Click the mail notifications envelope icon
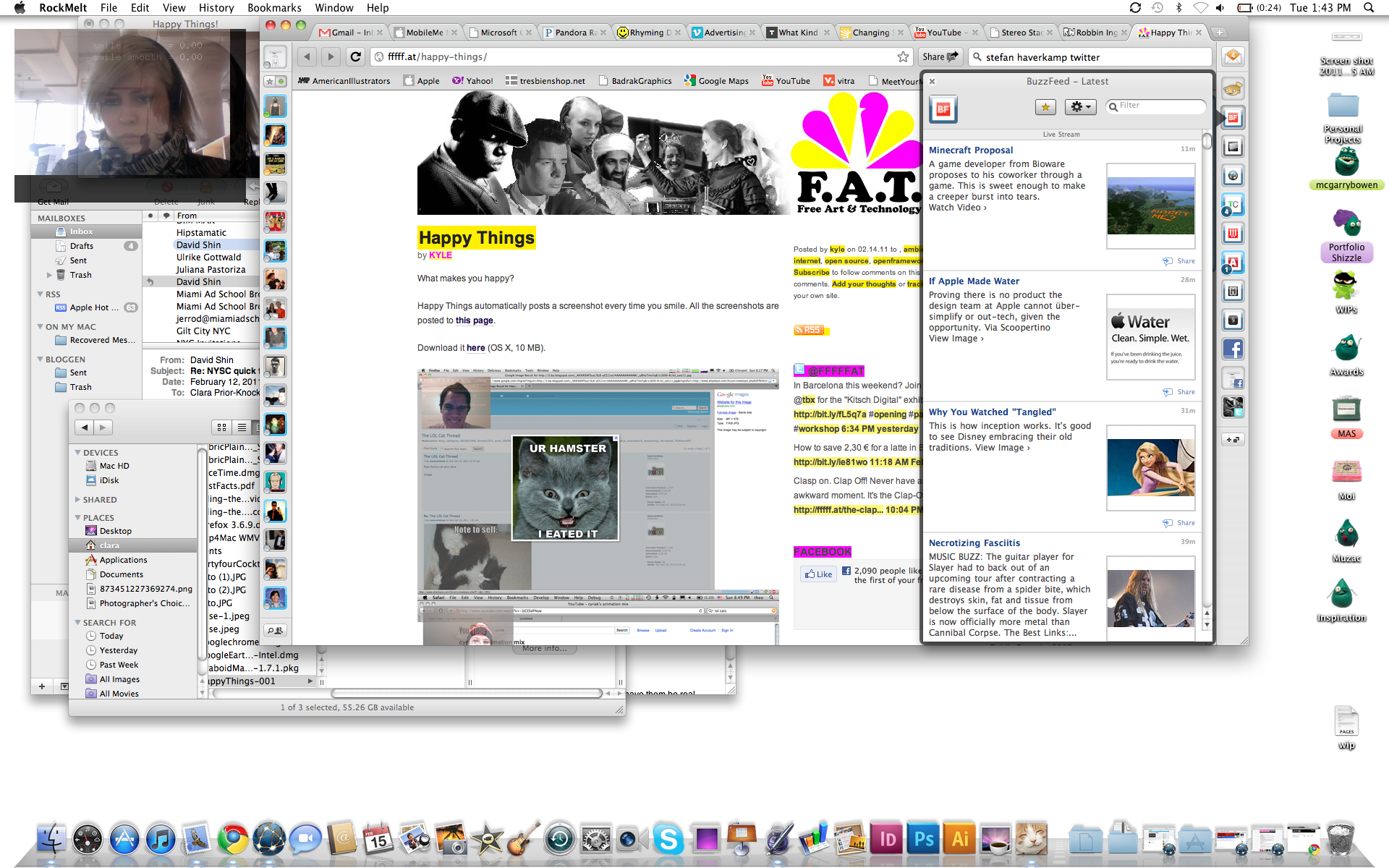1389x868 pixels. pos(1233,56)
